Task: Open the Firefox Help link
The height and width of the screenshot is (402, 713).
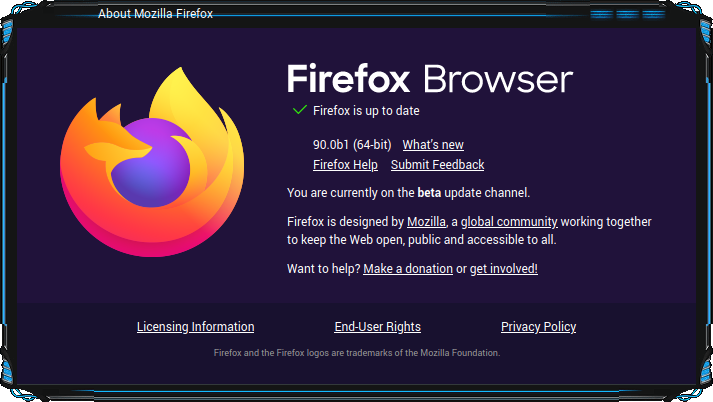Action: (x=345, y=165)
